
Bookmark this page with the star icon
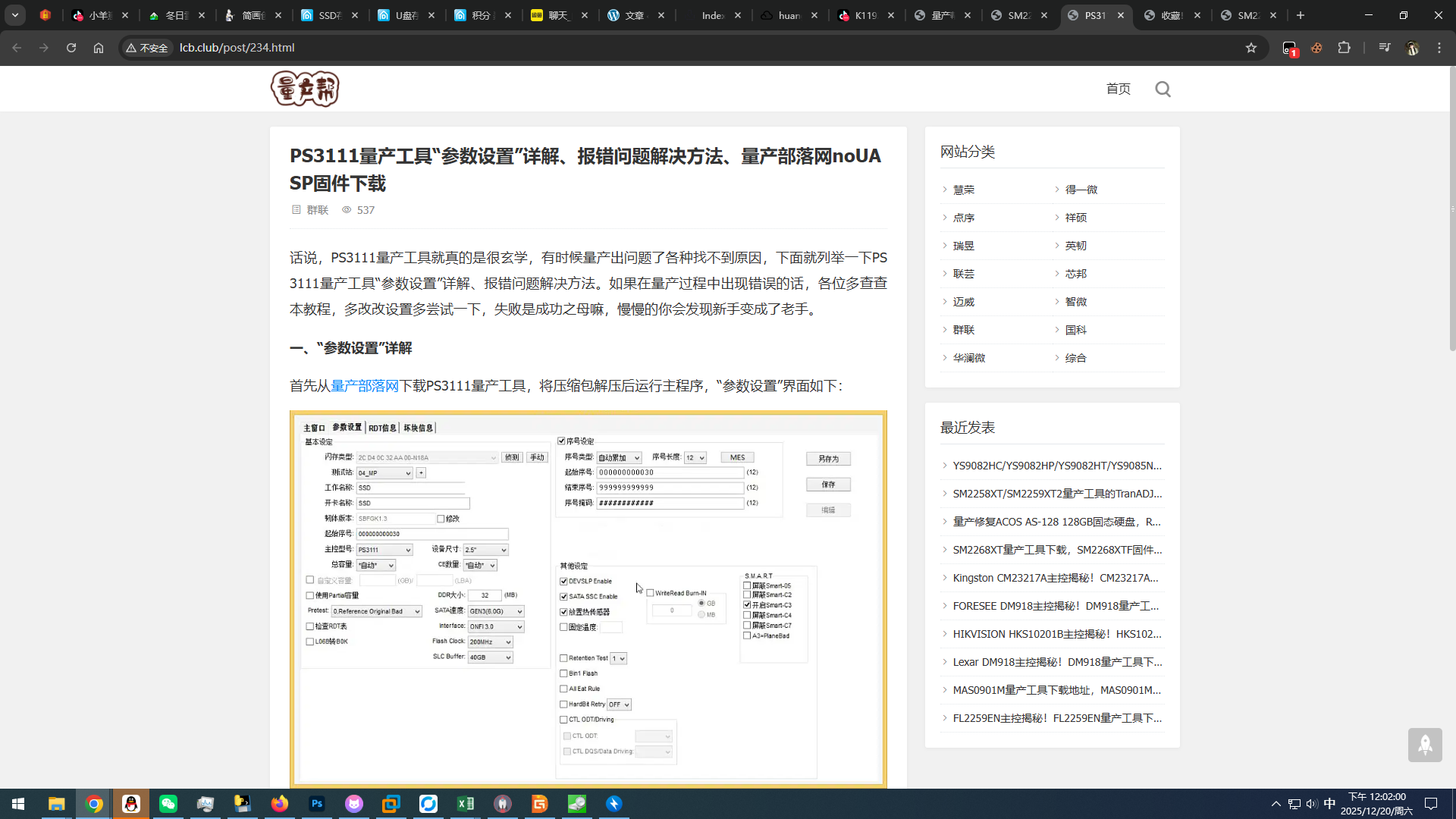(x=1251, y=48)
